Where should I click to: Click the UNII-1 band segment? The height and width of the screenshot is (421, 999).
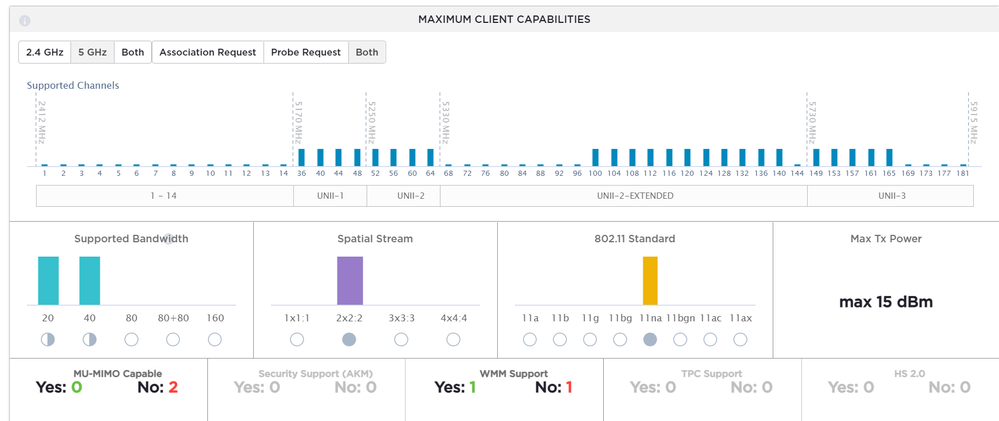(330, 196)
